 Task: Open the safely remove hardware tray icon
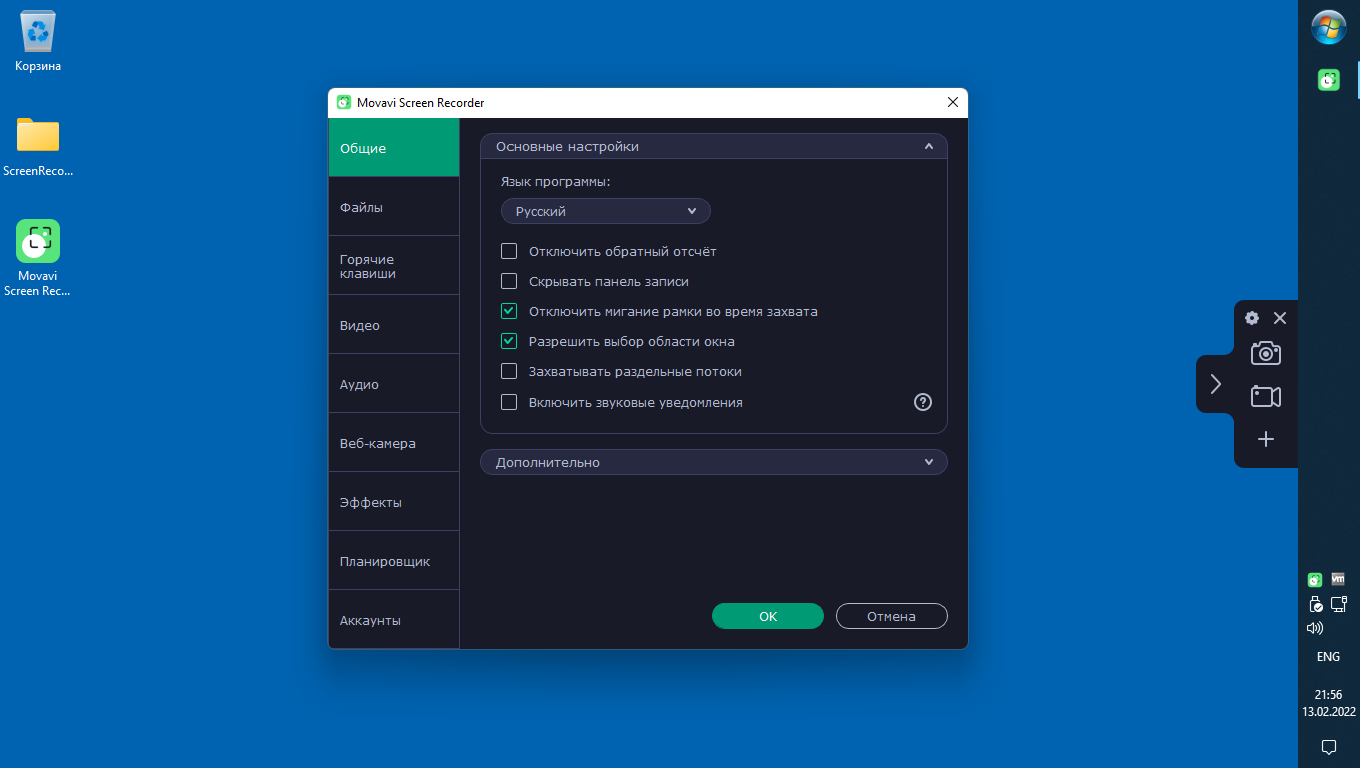1316,604
